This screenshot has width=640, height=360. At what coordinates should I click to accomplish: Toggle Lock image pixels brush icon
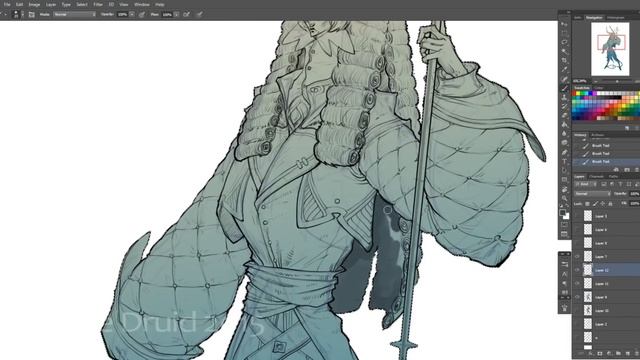595,204
